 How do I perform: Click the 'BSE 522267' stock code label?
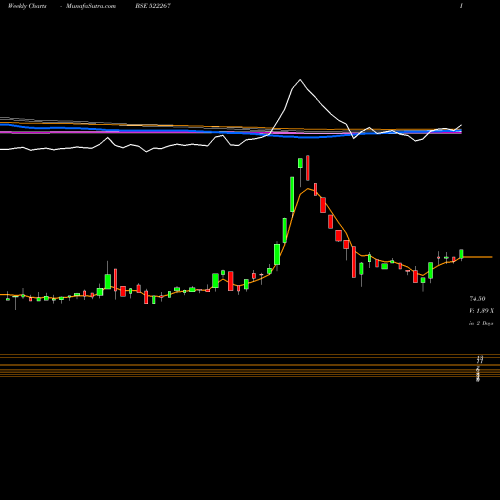[x=153, y=6]
